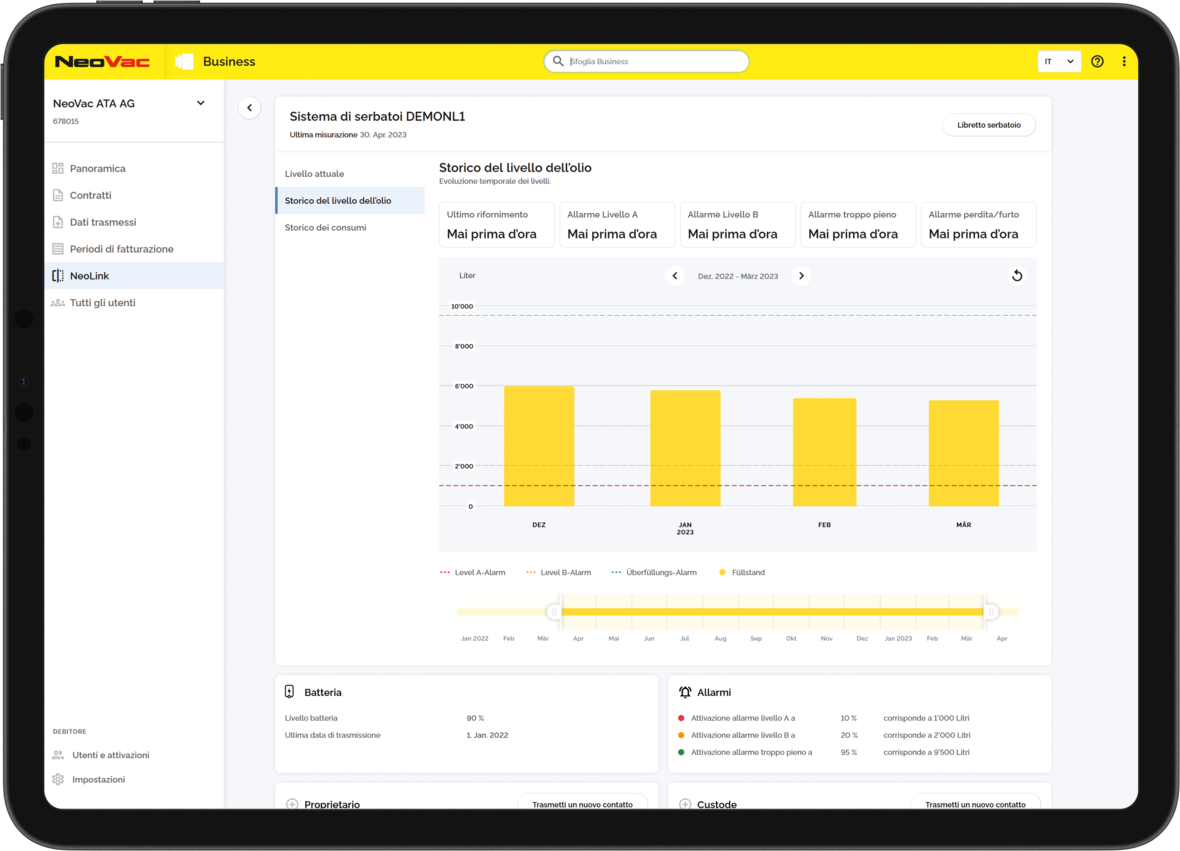Viewport: 1180px width, 851px height.
Task: Open Utenti e attivazioni link
Action: coord(111,755)
